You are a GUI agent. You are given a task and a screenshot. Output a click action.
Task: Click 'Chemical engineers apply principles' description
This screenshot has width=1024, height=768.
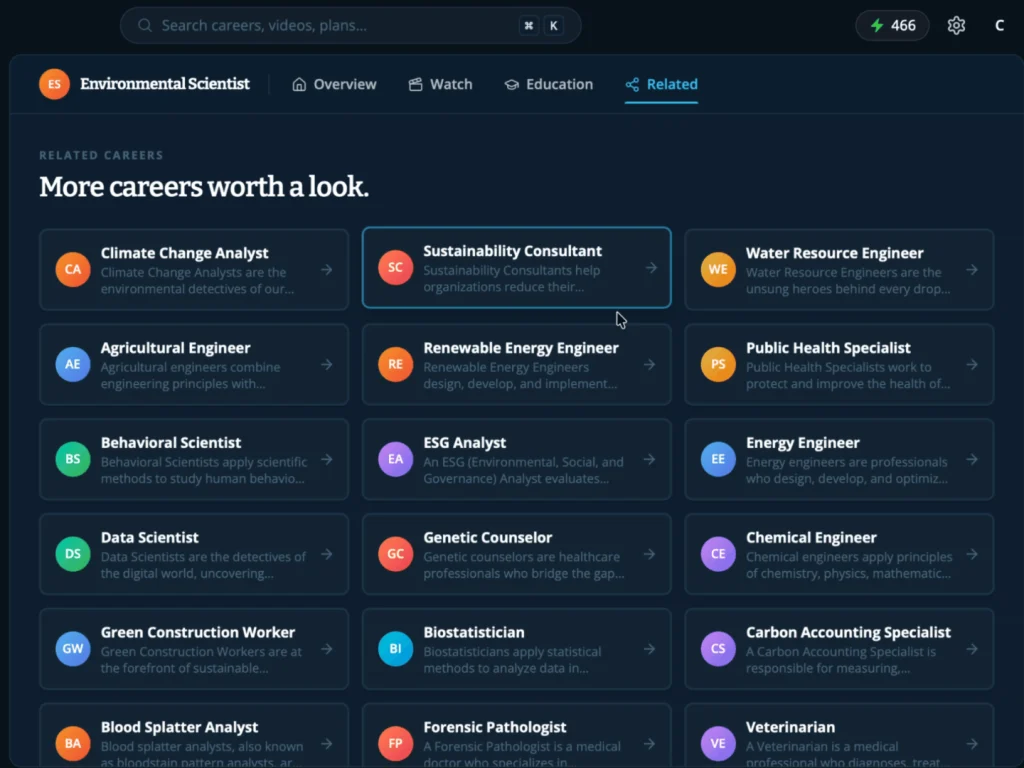coord(849,565)
